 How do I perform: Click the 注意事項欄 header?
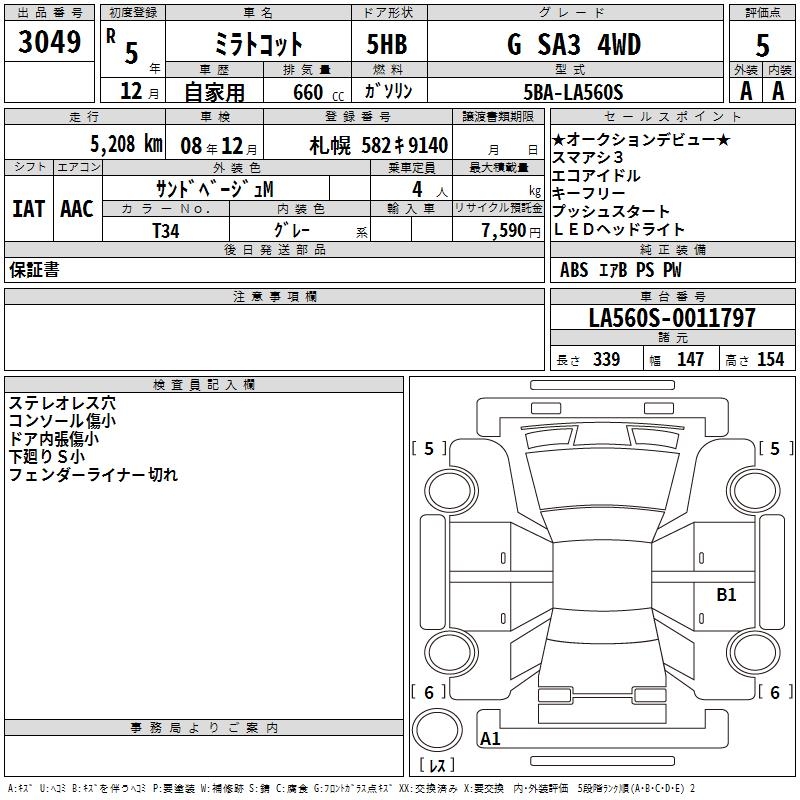click(x=274, y=296)
